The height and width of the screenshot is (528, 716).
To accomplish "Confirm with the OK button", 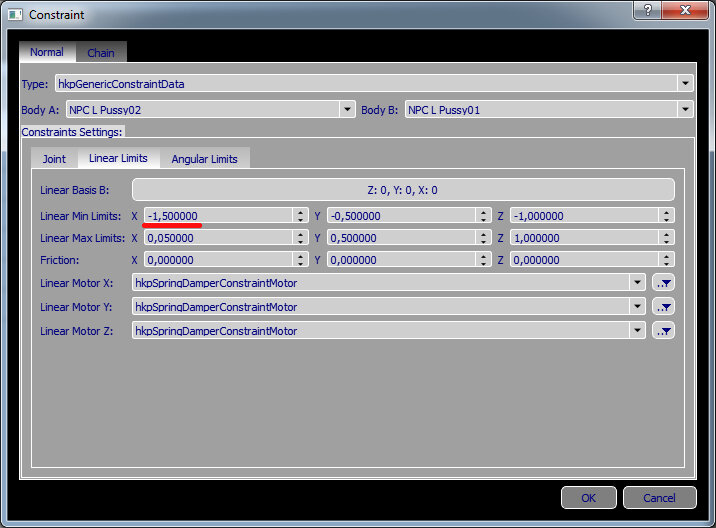I will click(588, 498).
